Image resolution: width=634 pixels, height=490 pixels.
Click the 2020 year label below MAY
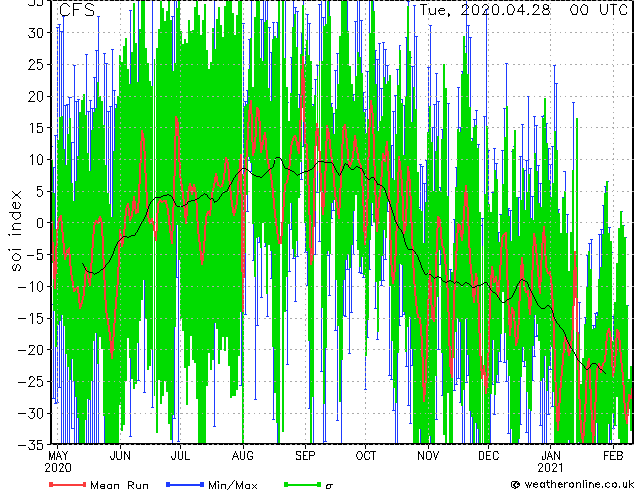(59, 467)
